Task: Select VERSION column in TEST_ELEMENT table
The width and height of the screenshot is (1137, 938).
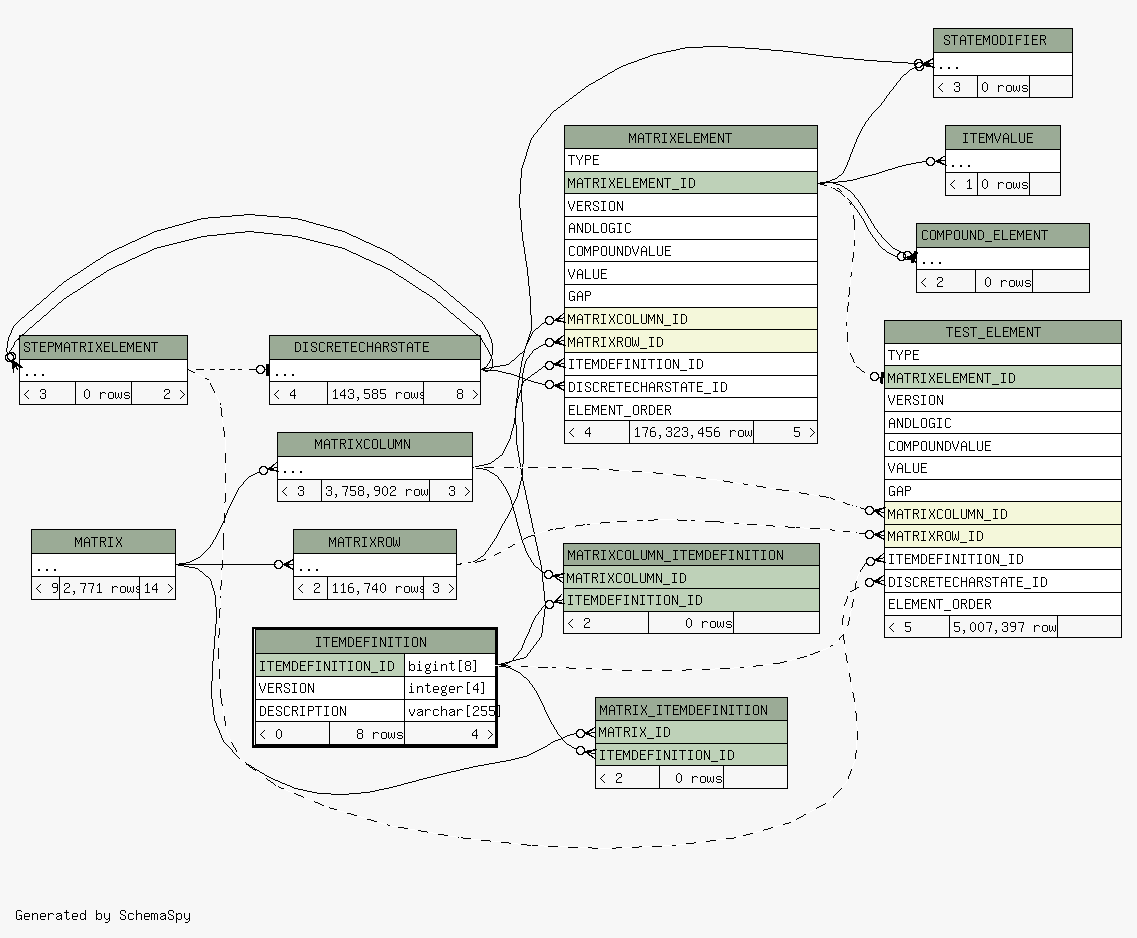Action: (x=1003, y=400)
